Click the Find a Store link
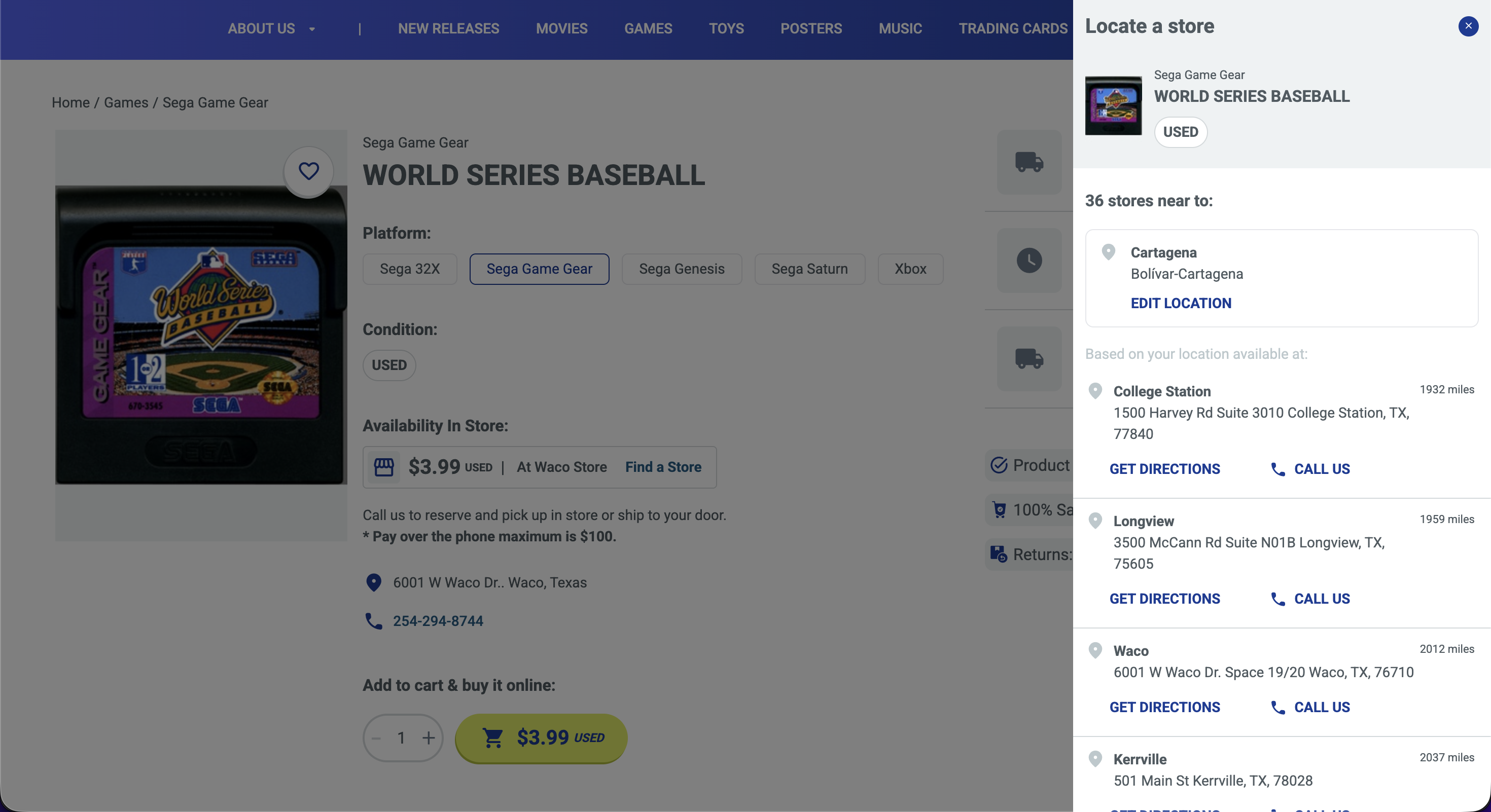This screenshot has width=1491, height=812. [663, 467]
